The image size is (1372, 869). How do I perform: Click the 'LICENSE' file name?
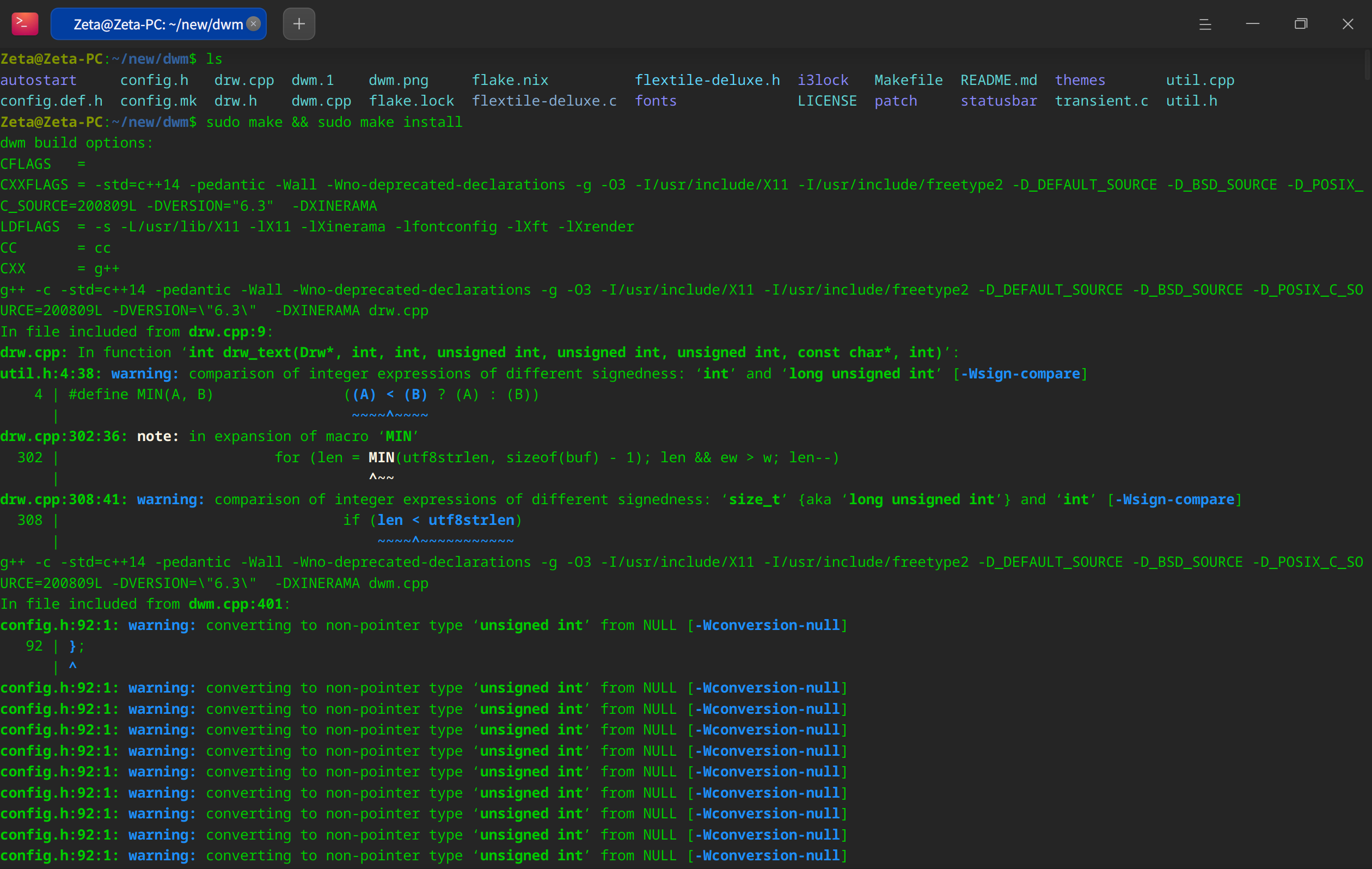click(826, 101)
